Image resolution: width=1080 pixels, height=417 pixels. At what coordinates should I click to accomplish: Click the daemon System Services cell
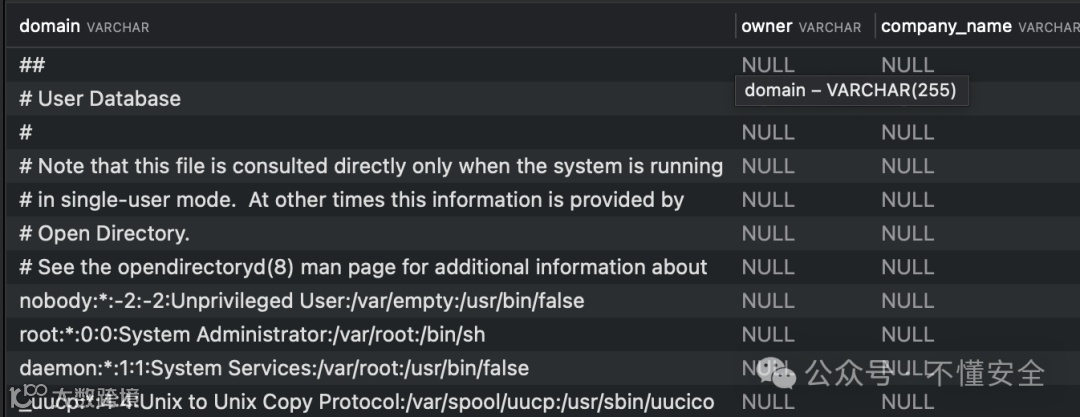tap(274, 368)
